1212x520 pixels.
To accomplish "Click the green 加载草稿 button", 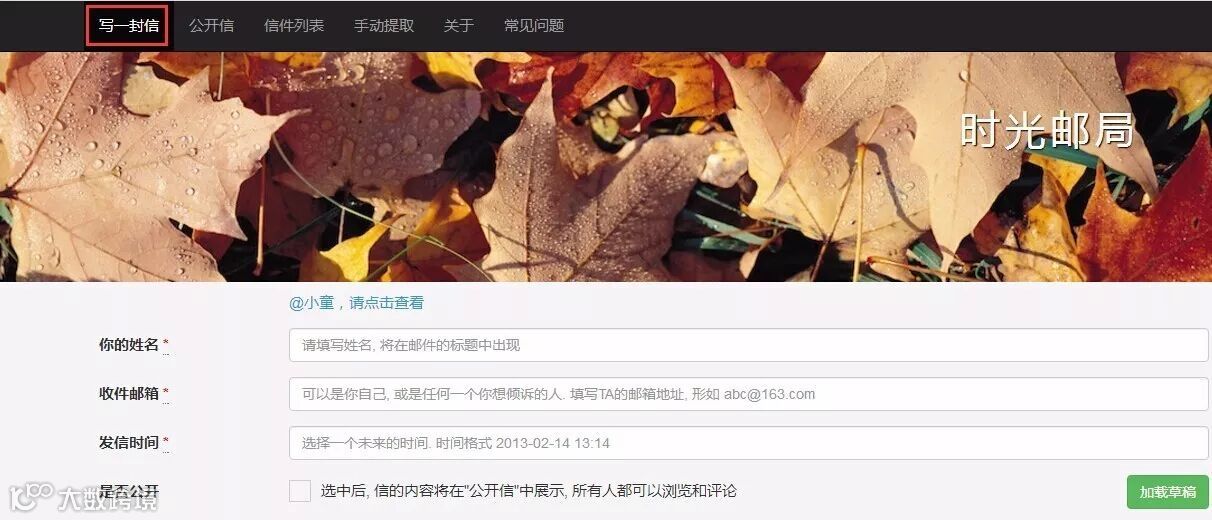I will [1168, 492].
